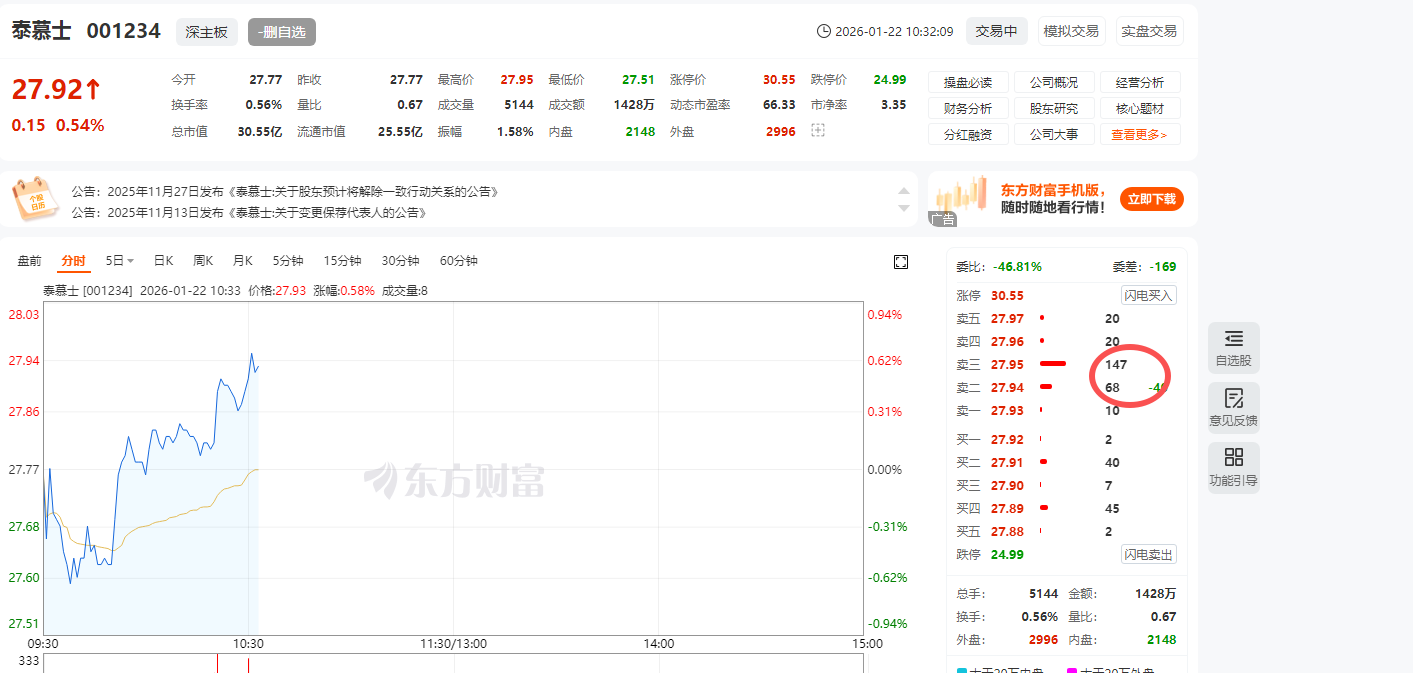Switch to the 日K chart tab

point(163,261)
